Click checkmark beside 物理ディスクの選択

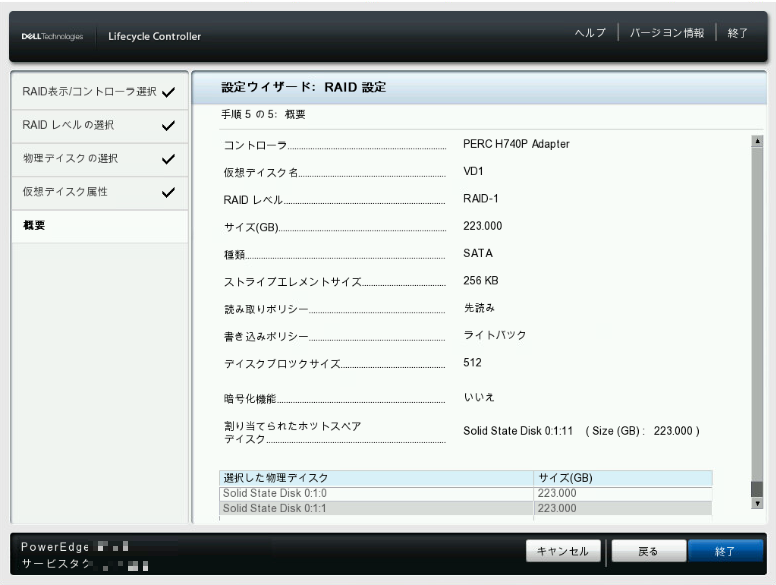click(168, 159)
